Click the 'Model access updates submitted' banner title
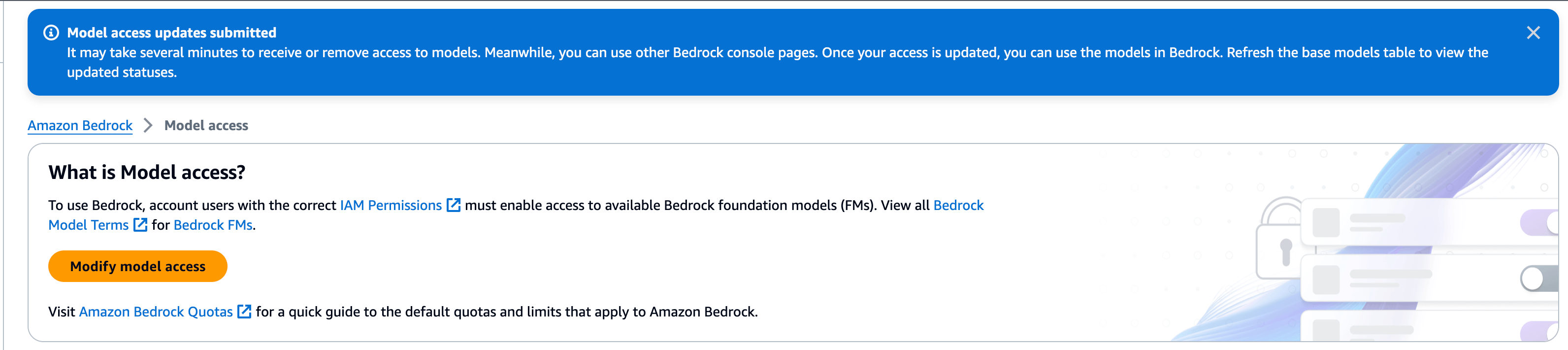 [x=171, y=33]
